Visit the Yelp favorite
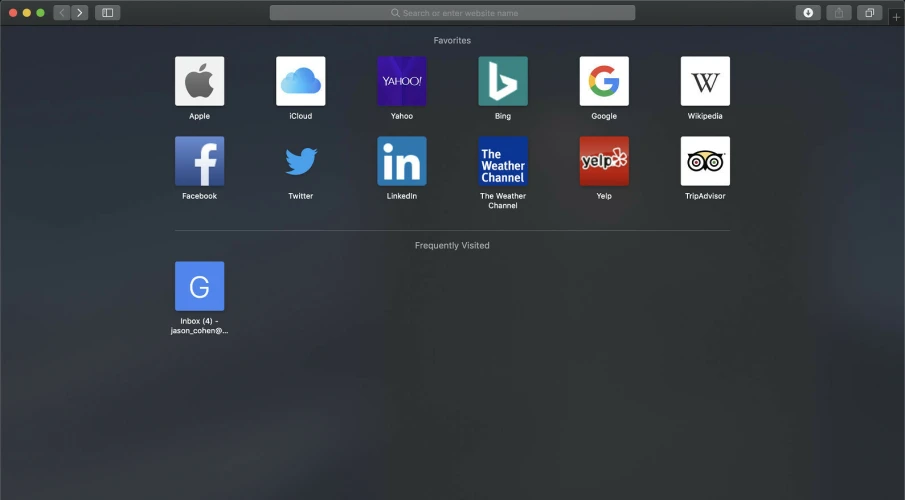Image resolution: width=905 pixels, height=500 pixels. click(604, 161)
